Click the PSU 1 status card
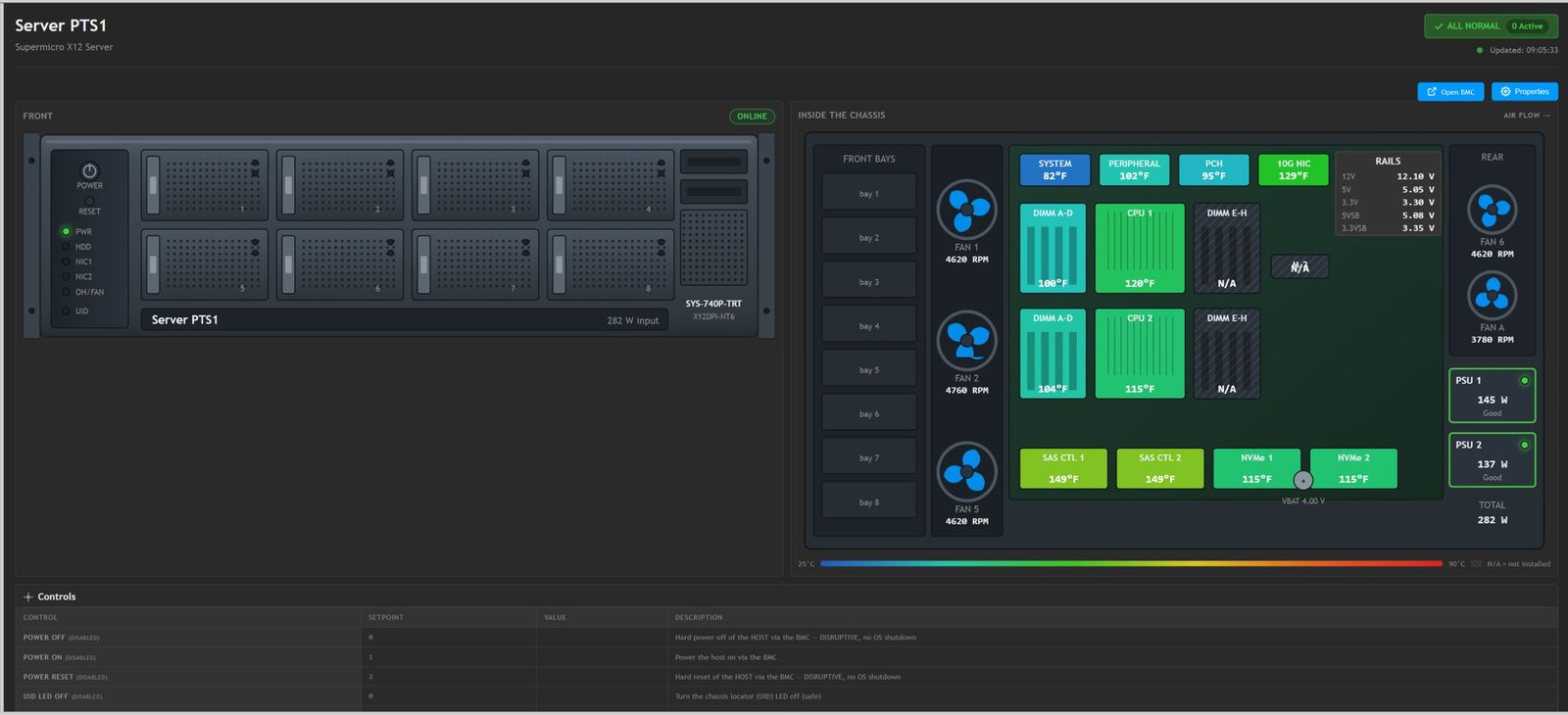The image size is (1568, 715). 1492,396
